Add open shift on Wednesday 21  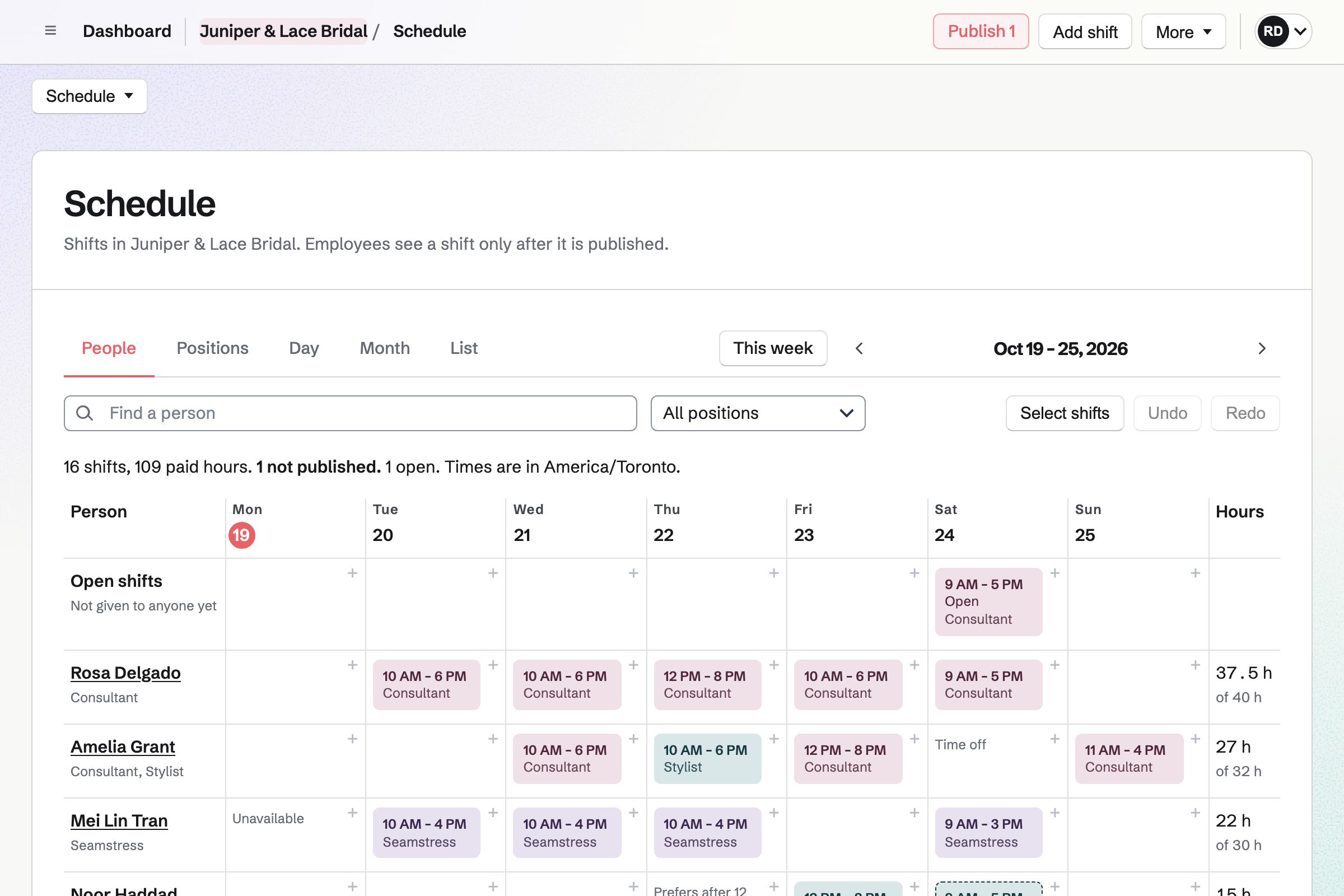tap(634, 573)
